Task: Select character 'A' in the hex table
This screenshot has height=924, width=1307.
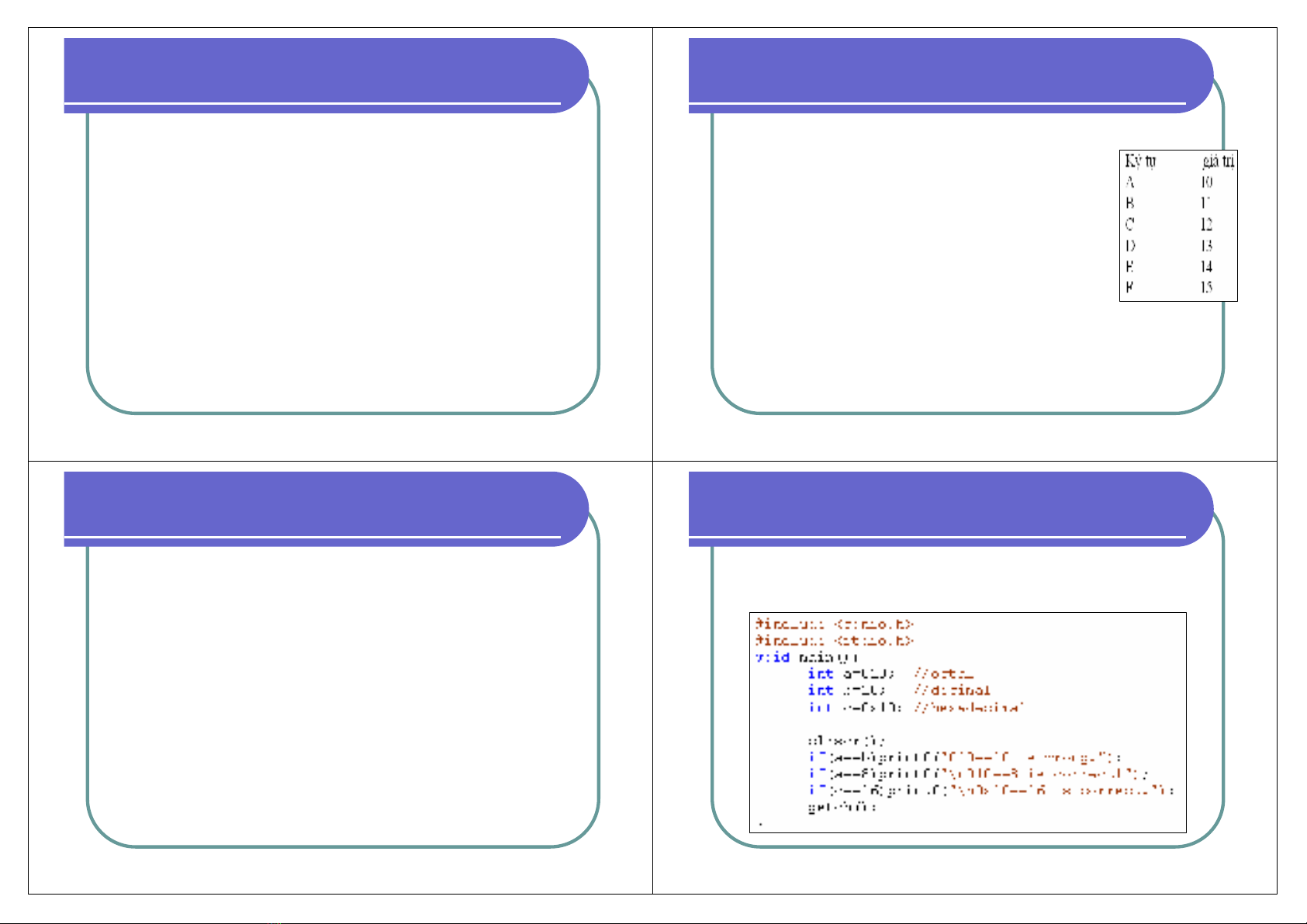Action: [x=1130, y=182]
